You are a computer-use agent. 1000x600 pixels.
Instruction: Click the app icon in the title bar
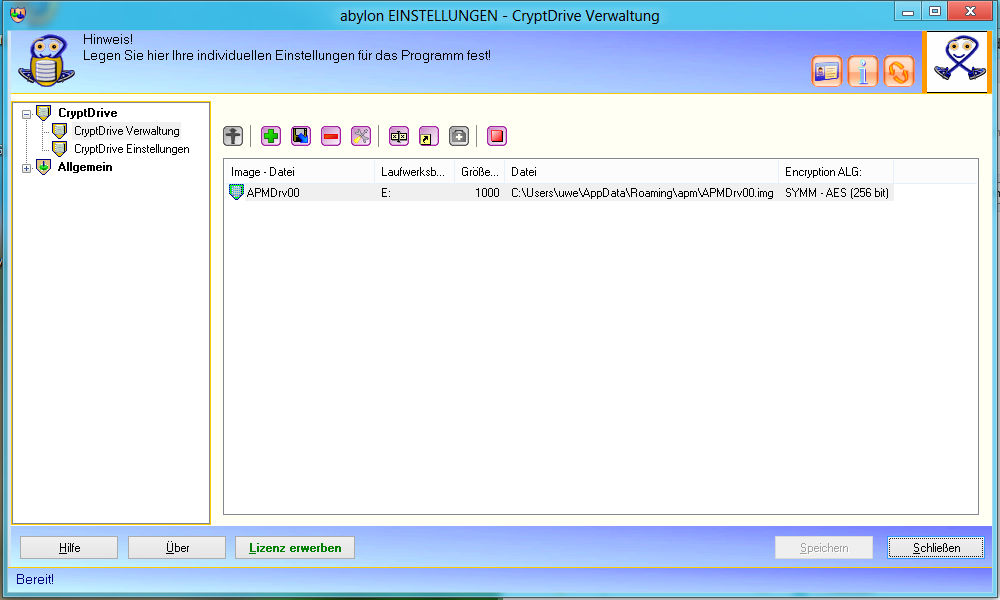(18, 13)
